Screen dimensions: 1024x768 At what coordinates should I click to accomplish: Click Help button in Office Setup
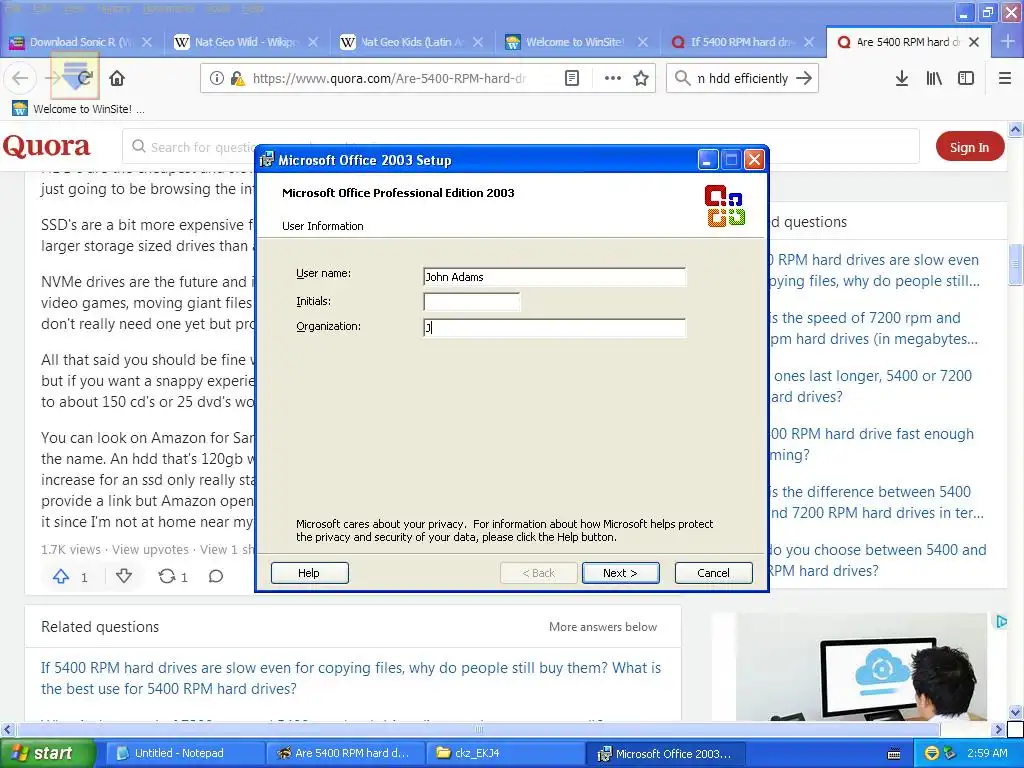click(309, 573)
